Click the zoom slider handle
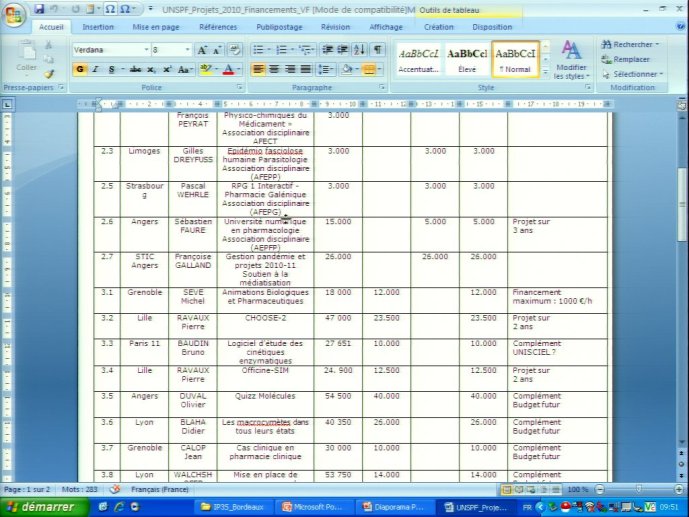Viewport: 689px width, 517px height. 639,489
